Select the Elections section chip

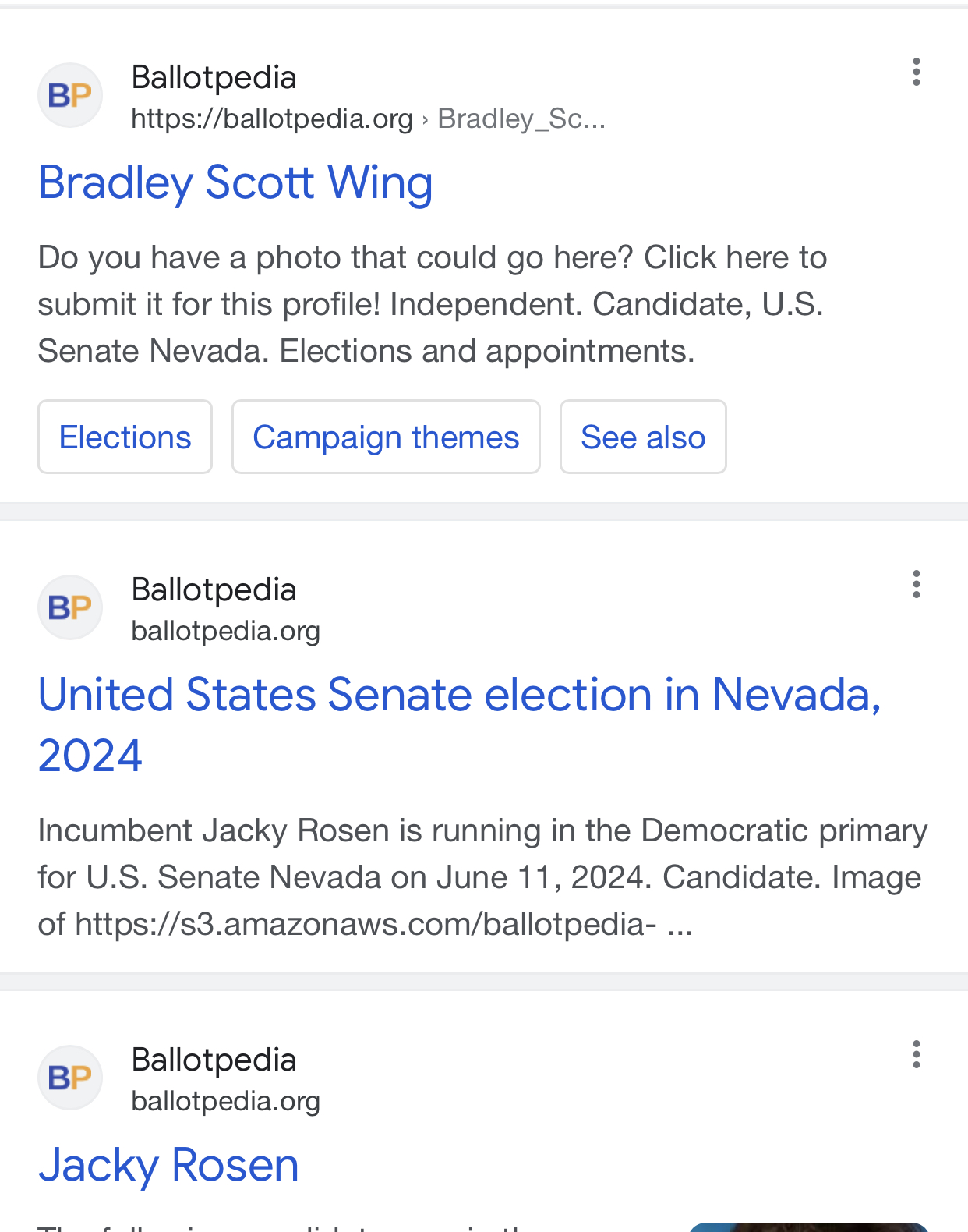125,437
